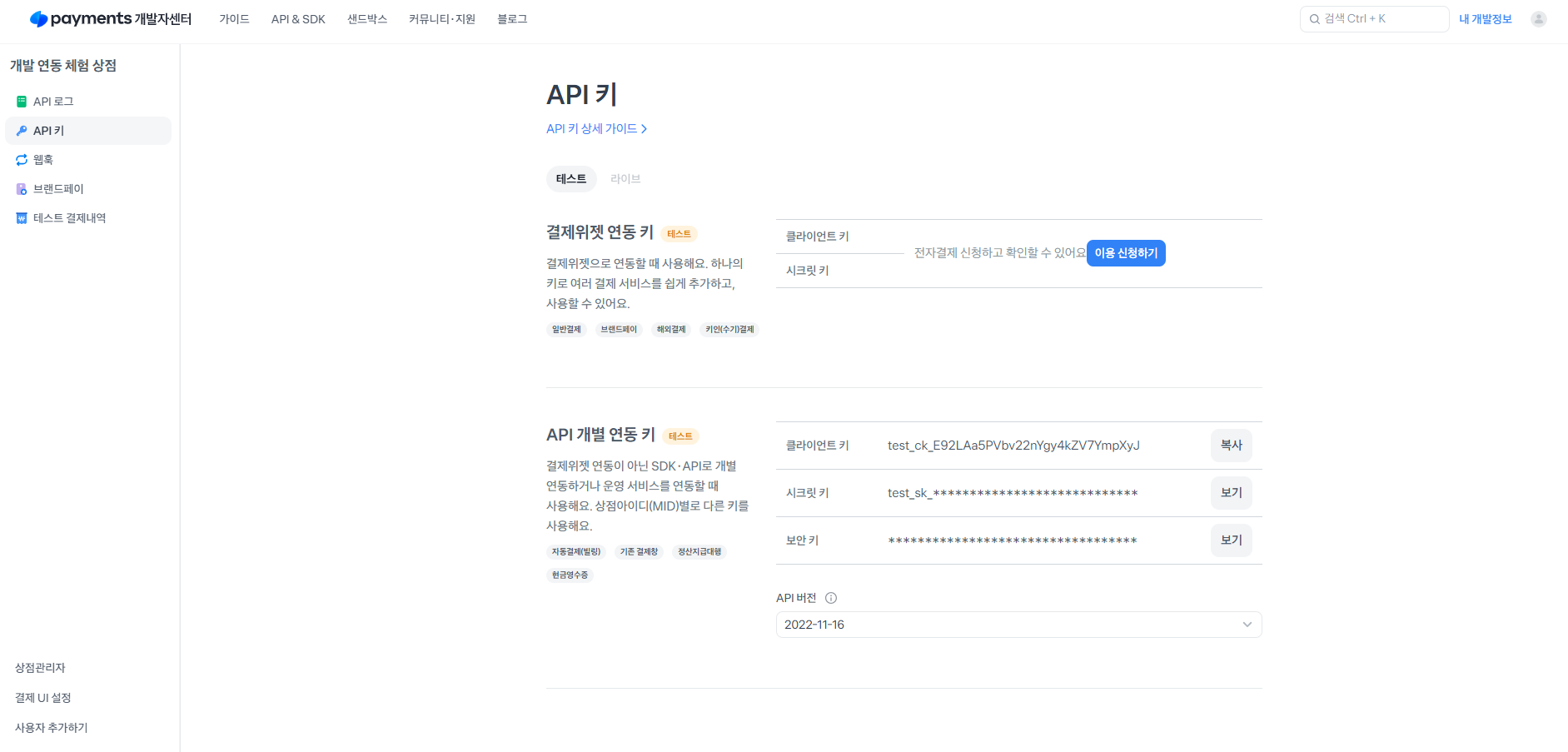Switch to the 라이브 tab
This screenshot has width=1568, height=752.
point(625,179)
